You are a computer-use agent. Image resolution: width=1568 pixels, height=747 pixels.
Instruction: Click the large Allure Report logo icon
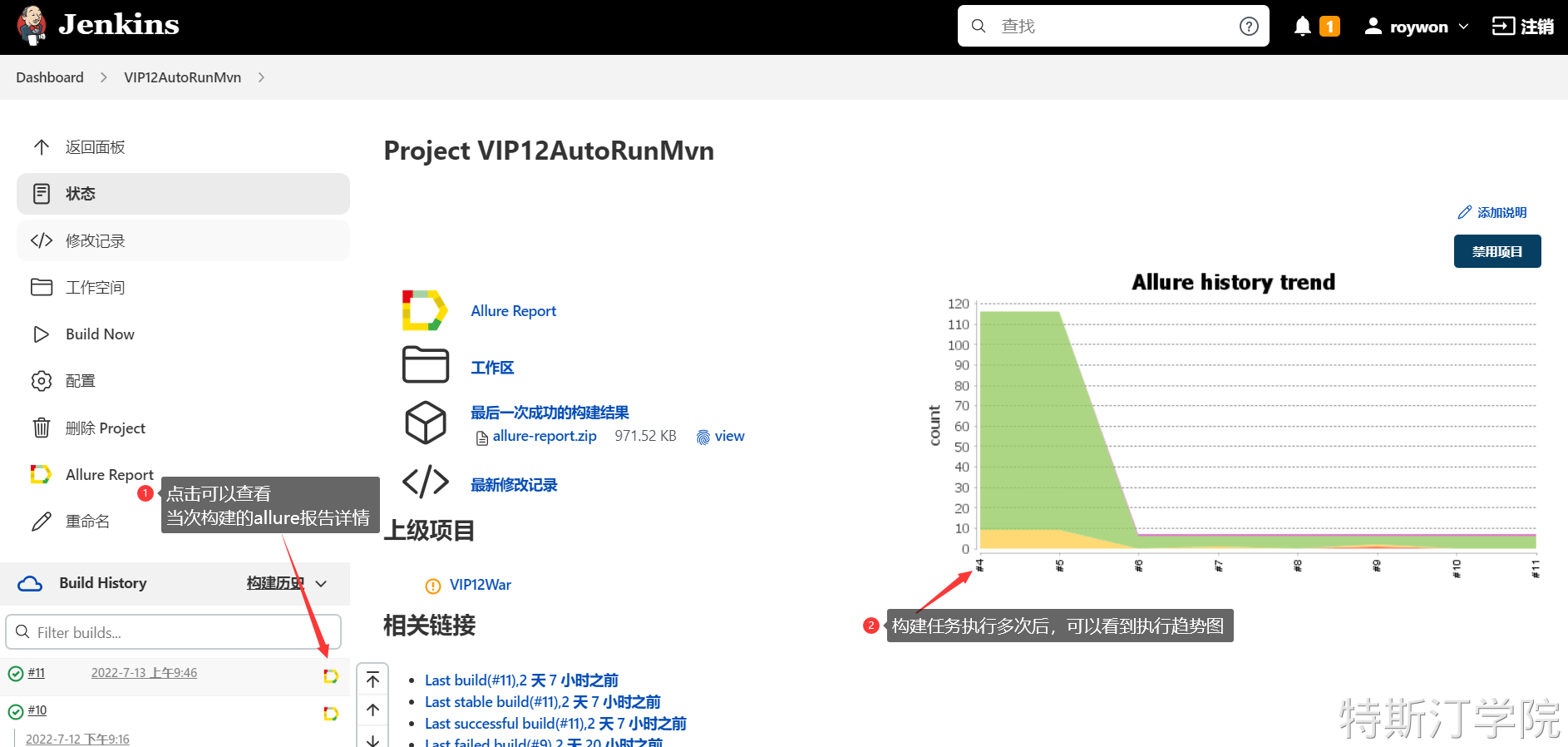425,310
